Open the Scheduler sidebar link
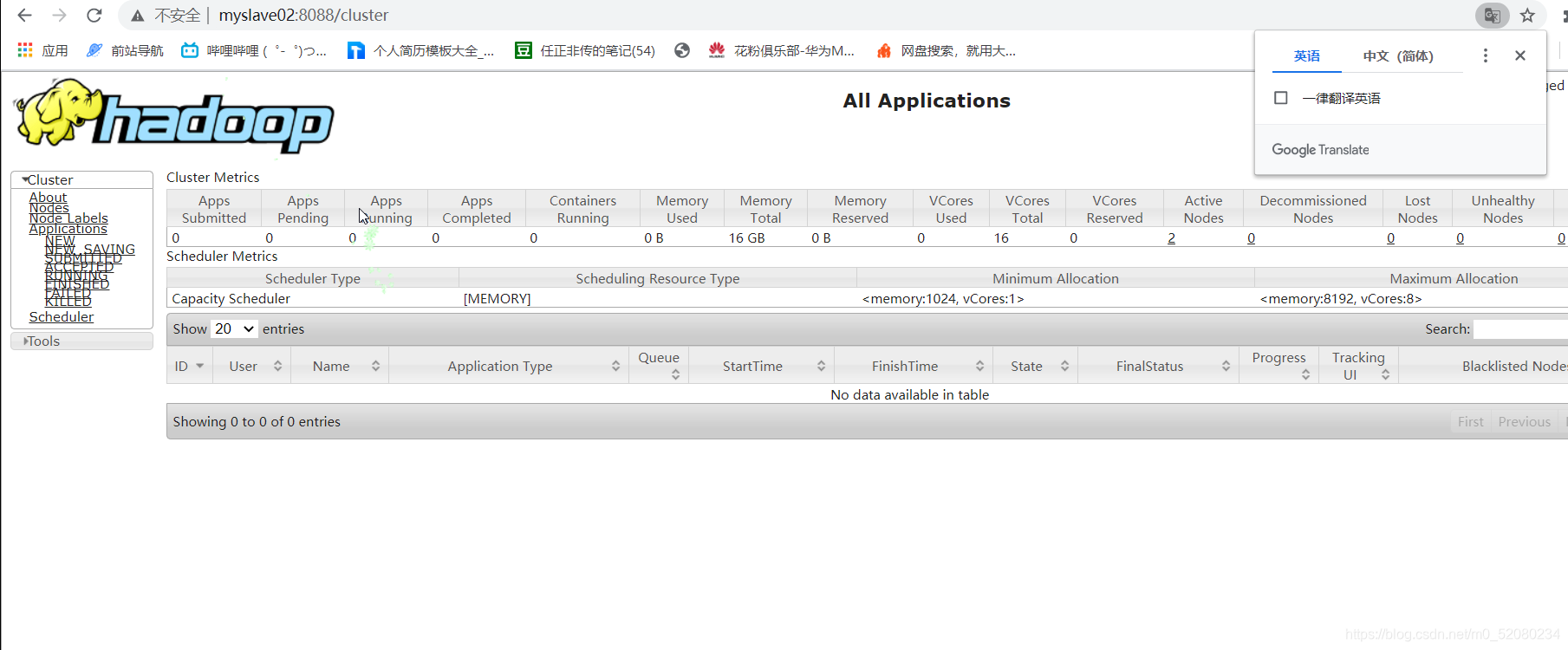Viewport: 1568px width, 650px height. tap(61, 317)
